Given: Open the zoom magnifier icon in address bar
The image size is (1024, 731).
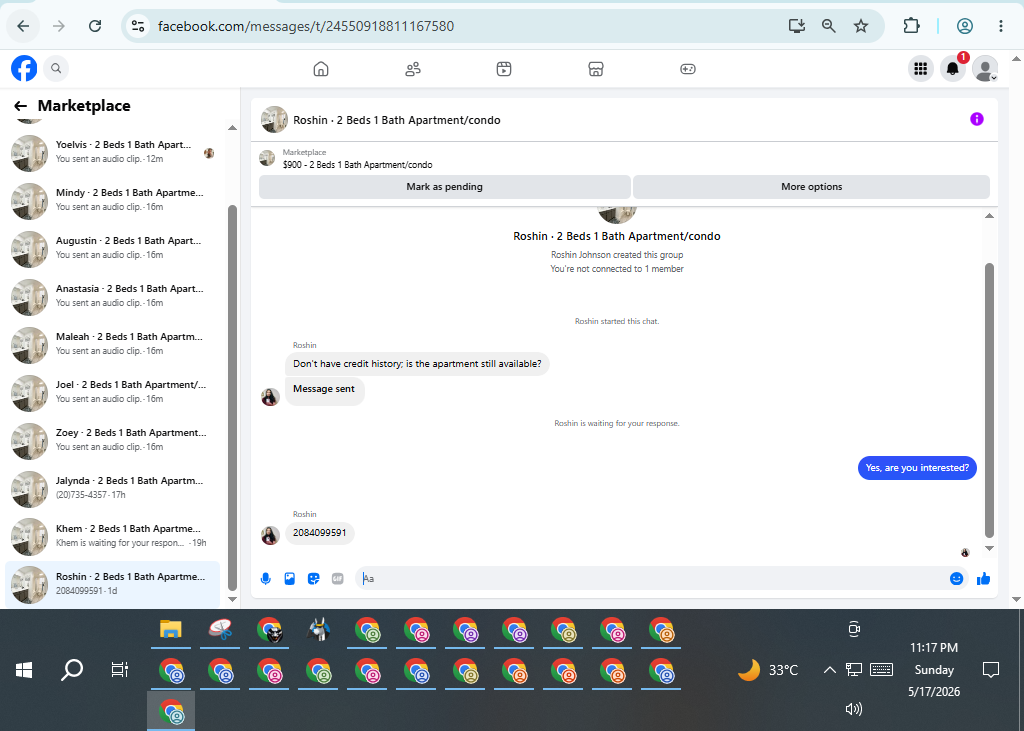Looking at the screenshot, I should tap(828, 26).
